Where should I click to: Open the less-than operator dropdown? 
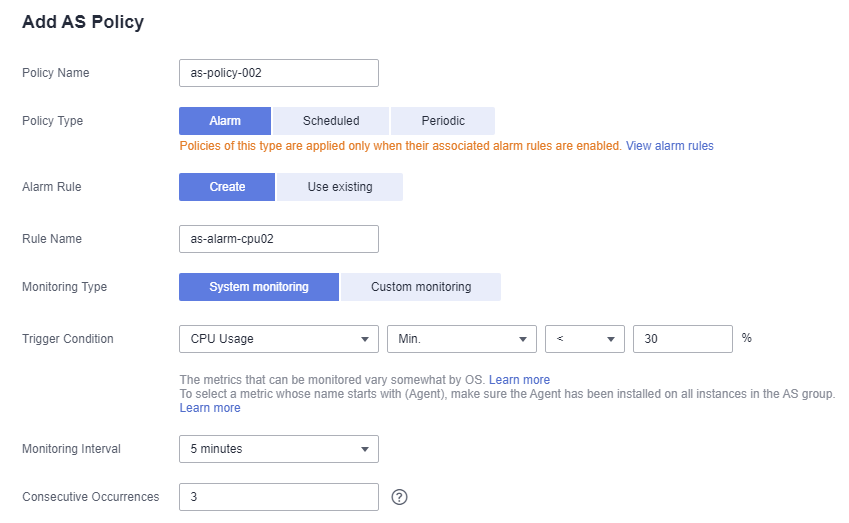click(x=585, y=339)
